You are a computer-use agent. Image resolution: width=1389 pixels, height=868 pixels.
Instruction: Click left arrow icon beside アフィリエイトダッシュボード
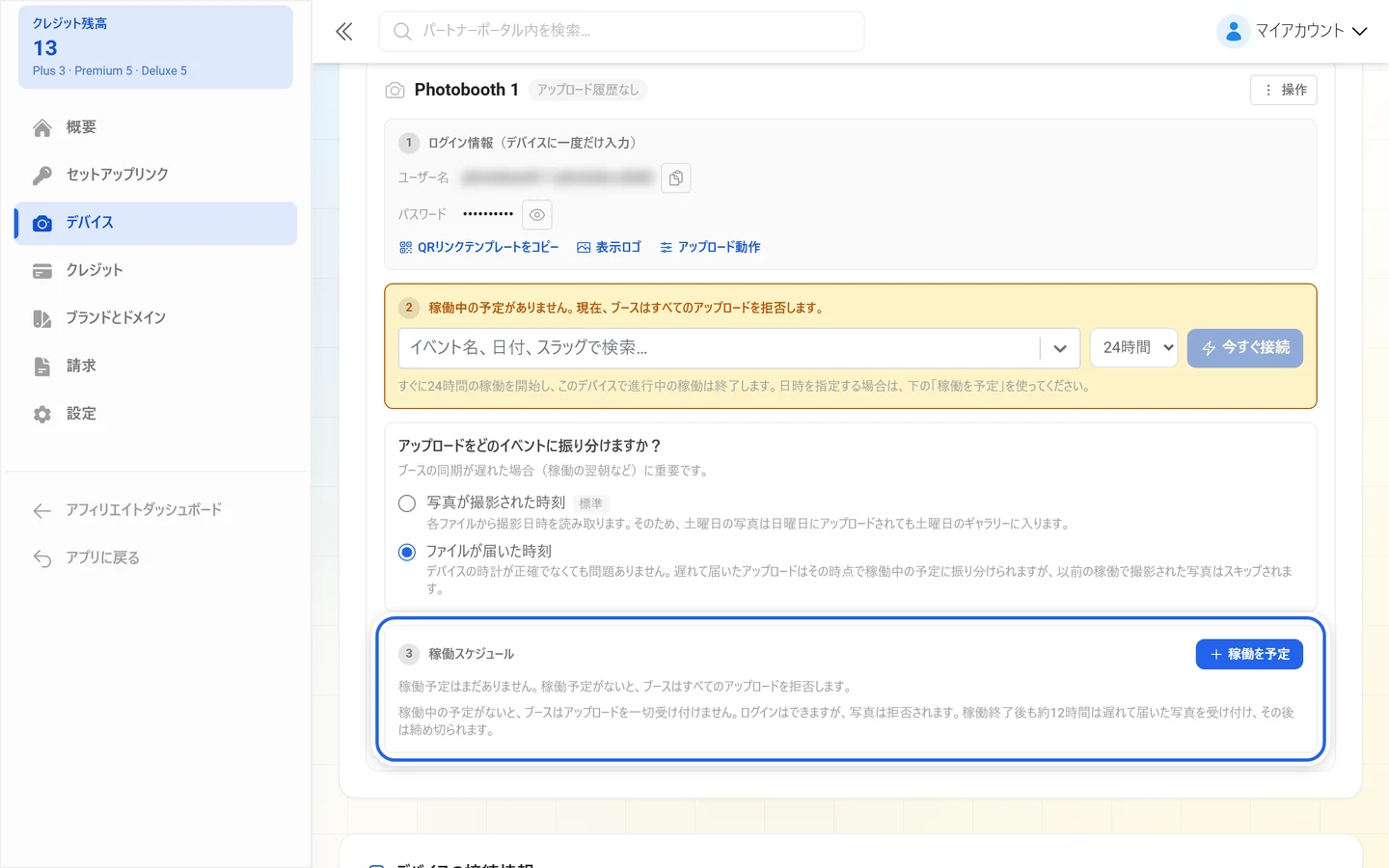(x=42, y=510)
